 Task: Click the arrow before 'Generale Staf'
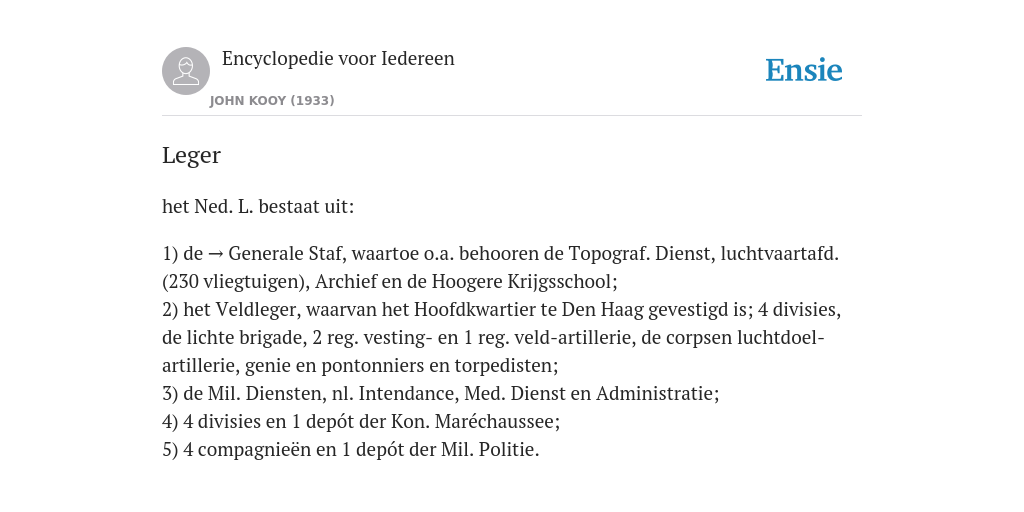click(216, 253)
